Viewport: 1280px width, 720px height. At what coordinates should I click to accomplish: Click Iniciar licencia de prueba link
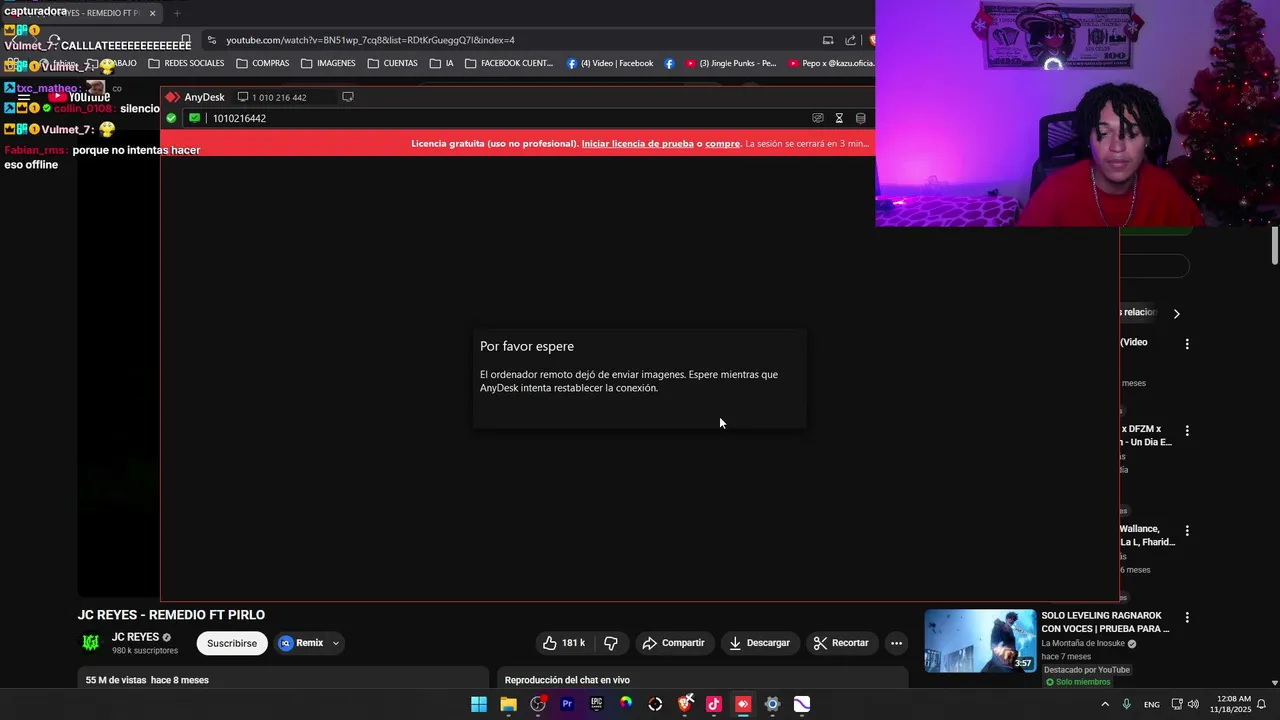637,144
